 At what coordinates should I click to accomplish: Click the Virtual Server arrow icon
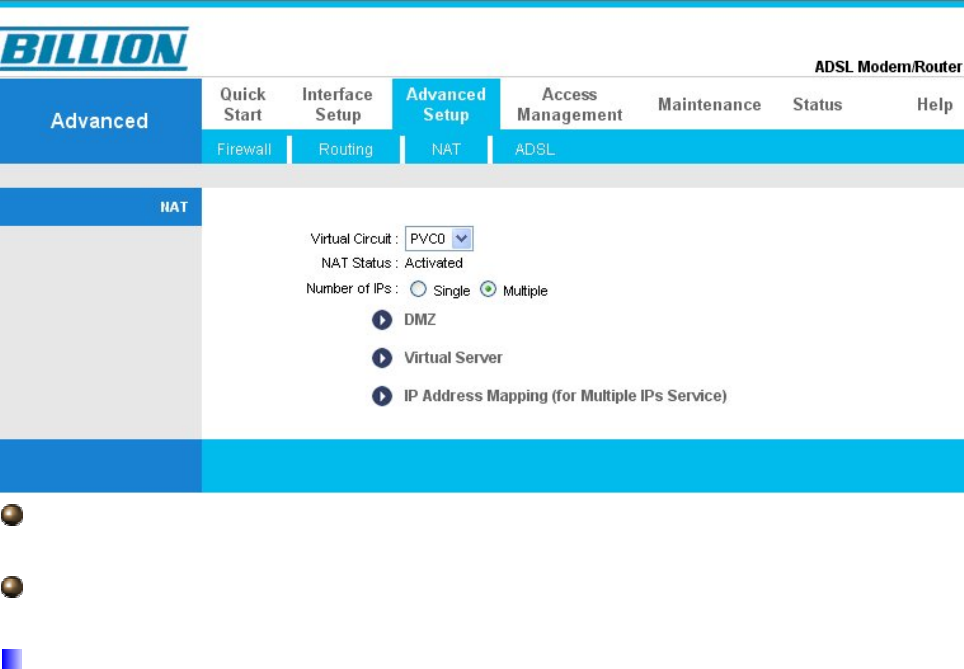382,358
